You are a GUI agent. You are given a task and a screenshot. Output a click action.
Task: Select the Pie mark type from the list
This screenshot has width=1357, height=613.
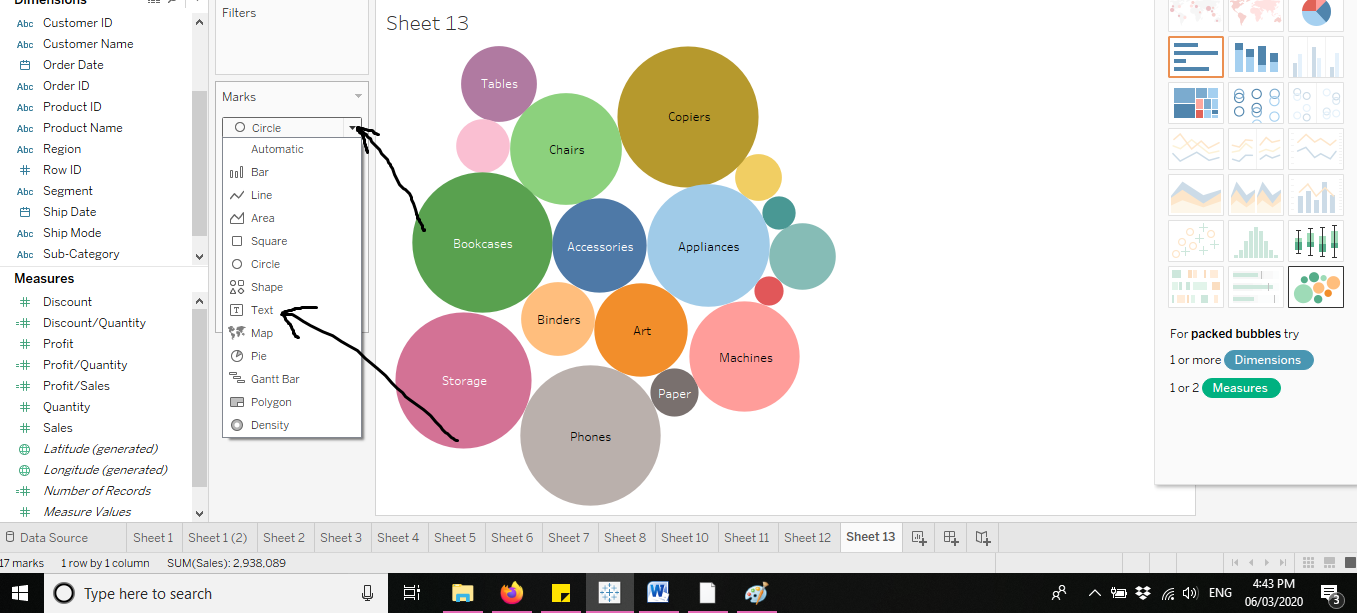tap(260, 355)
